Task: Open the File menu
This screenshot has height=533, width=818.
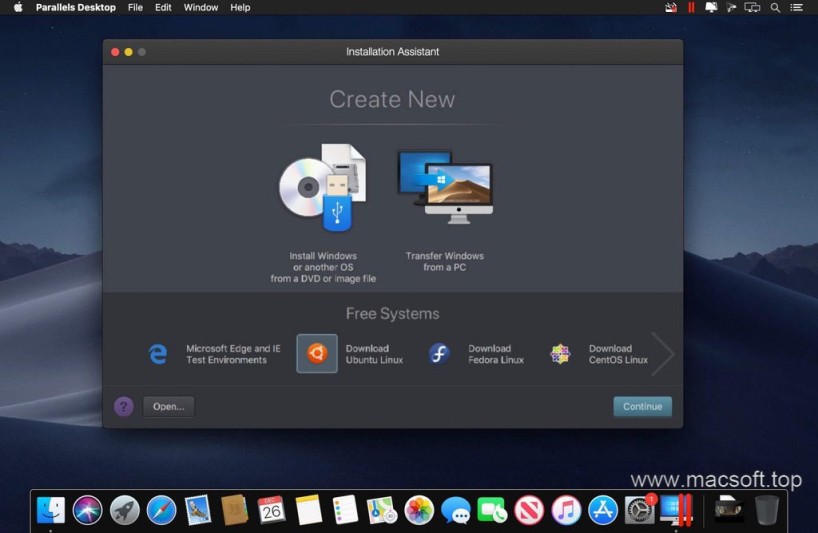Action: [x=135, y=7]
